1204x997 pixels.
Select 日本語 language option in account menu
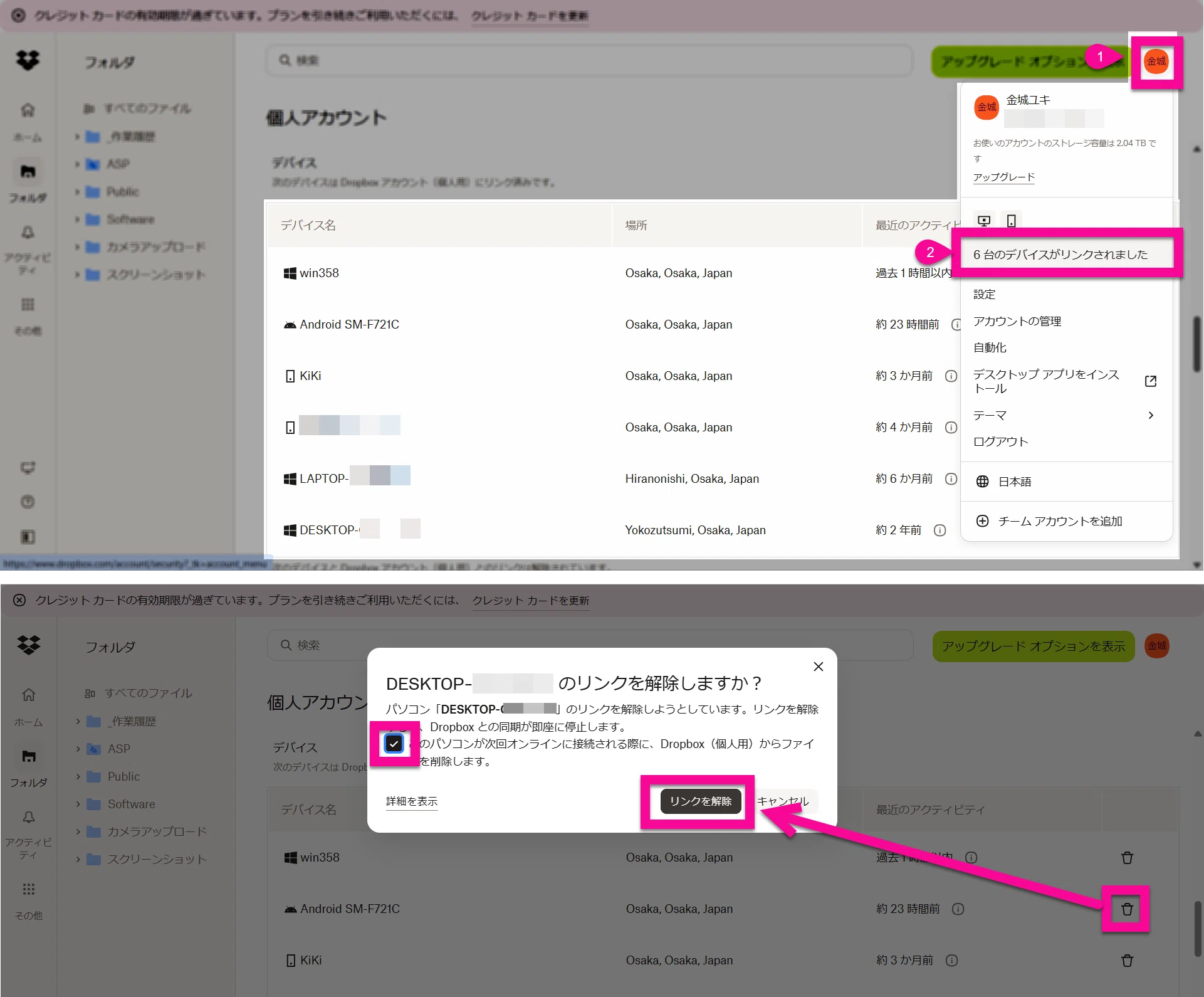[1015, 482]
